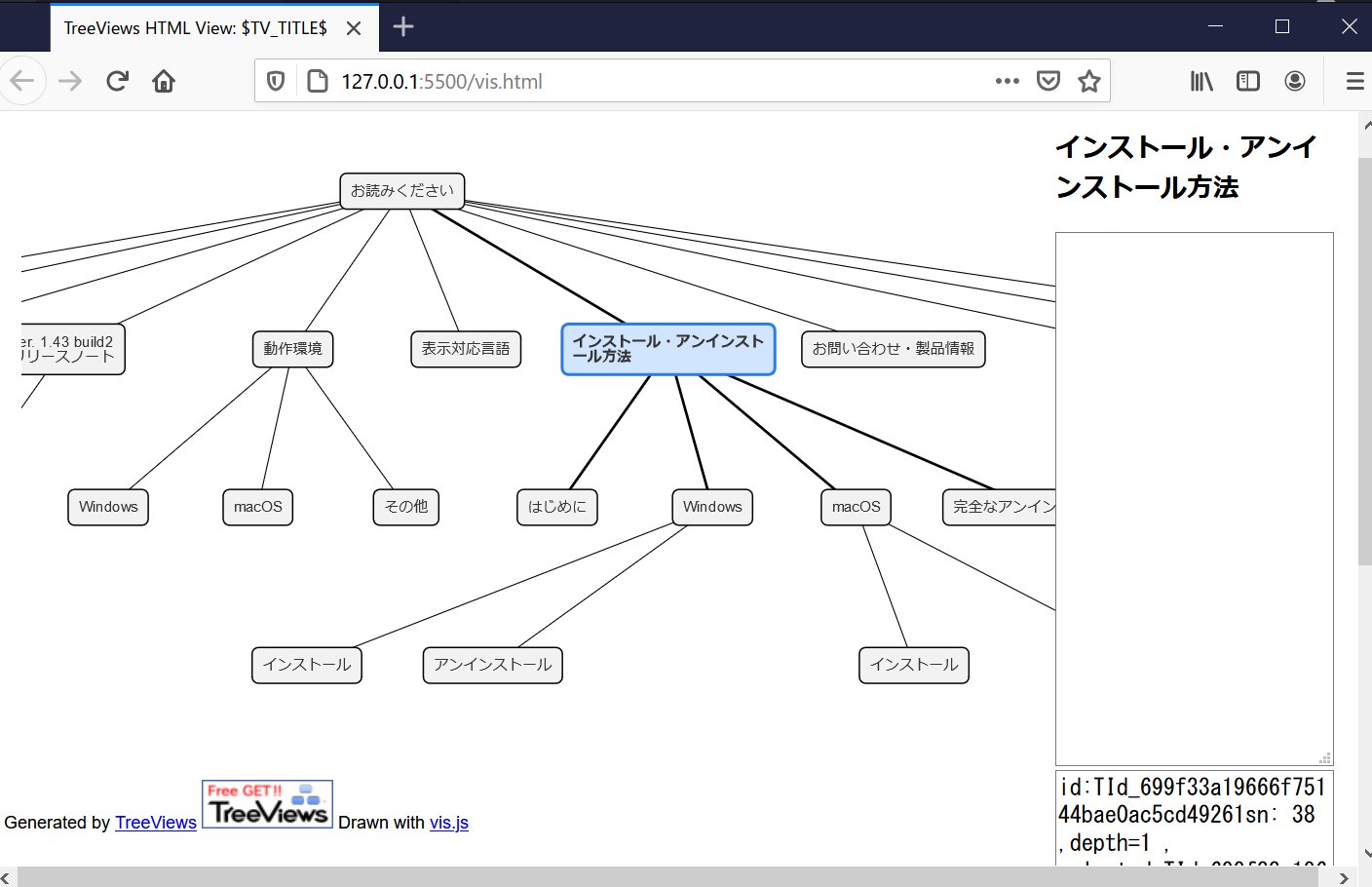Select Windows node under 動作環境
This screenshot has width=1372, height=887.
click(x=108, y=507)
